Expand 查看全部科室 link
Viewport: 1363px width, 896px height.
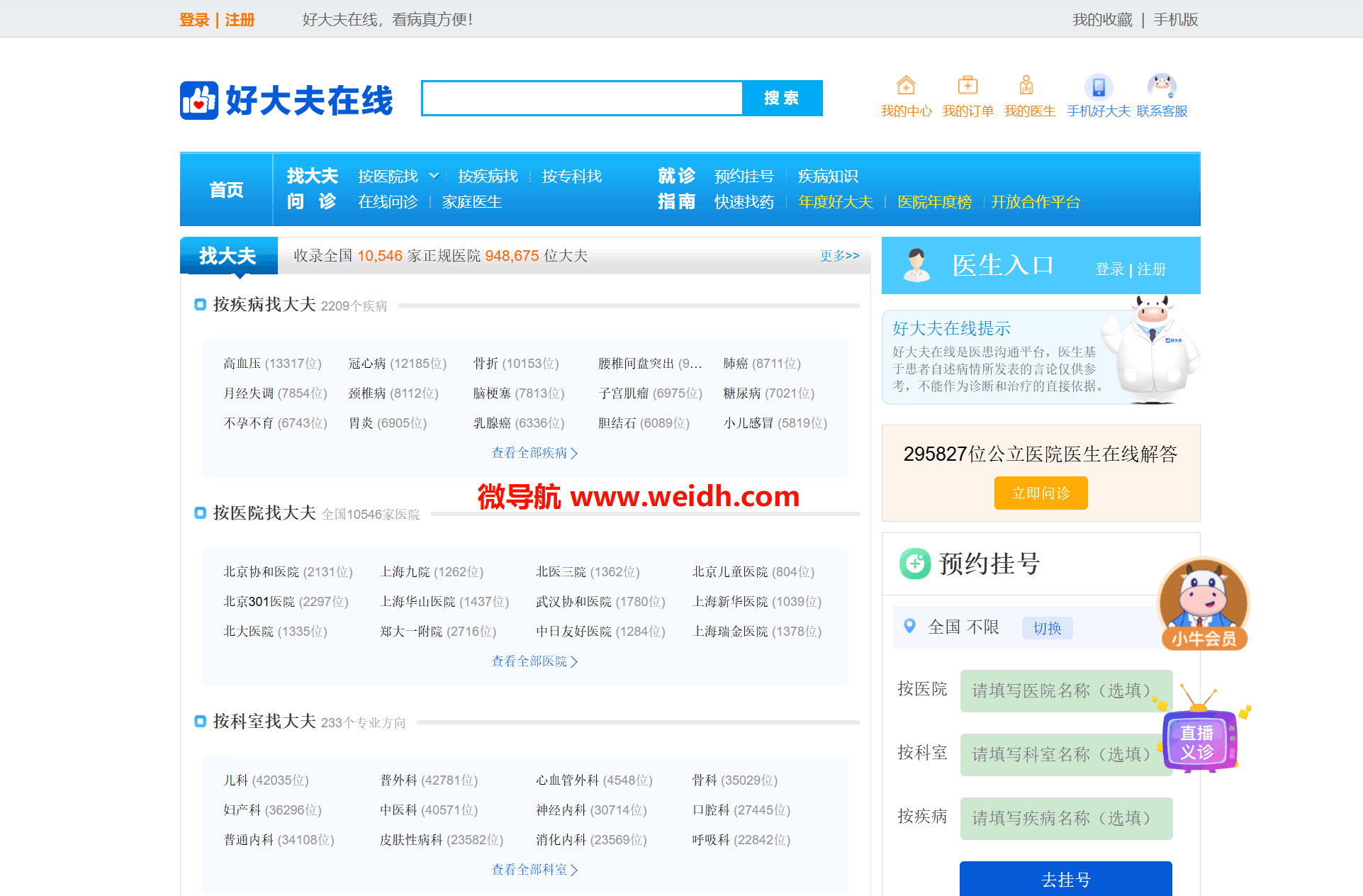tap(534, 869)
